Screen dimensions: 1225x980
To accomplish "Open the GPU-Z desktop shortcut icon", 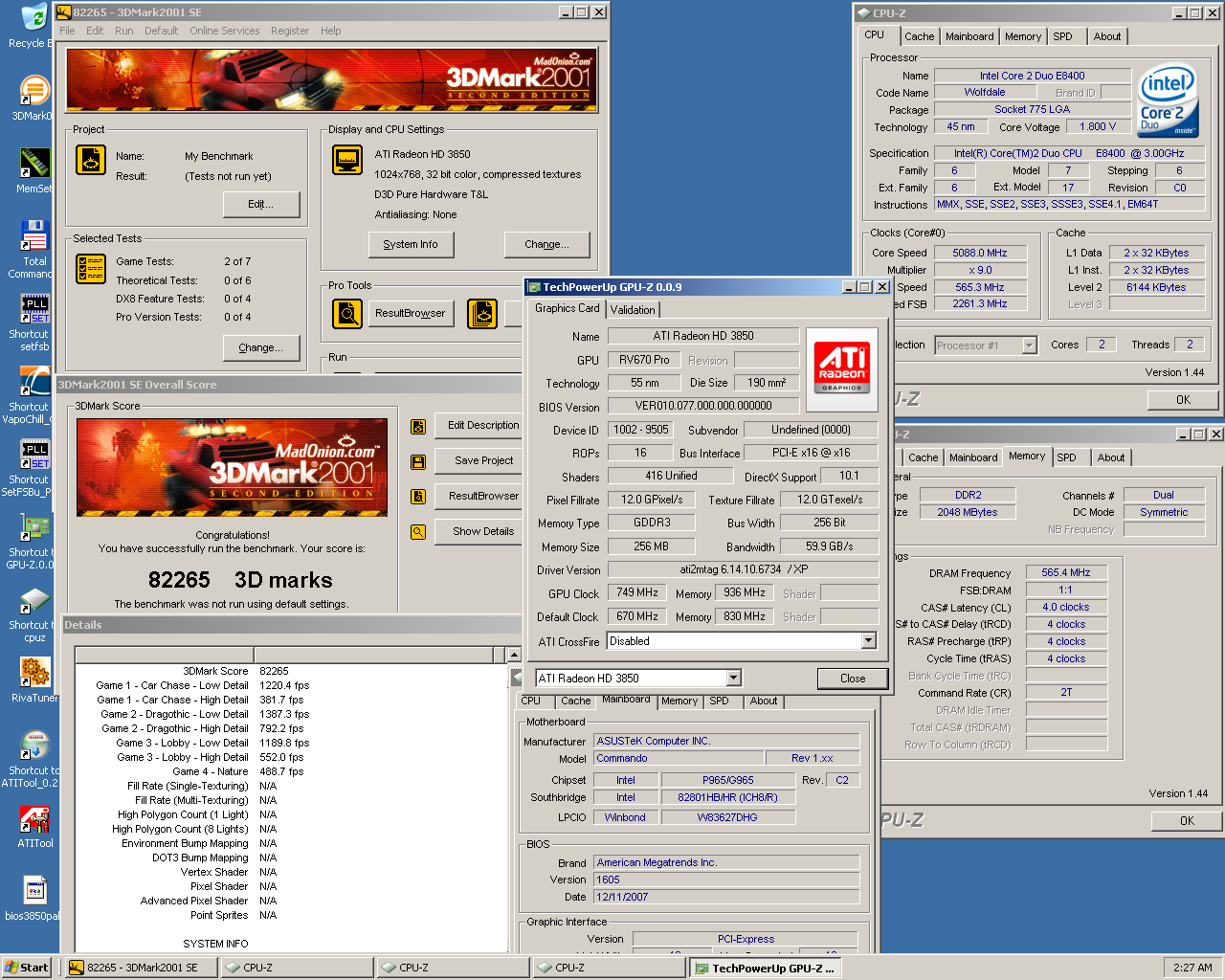I will [34, 526].
